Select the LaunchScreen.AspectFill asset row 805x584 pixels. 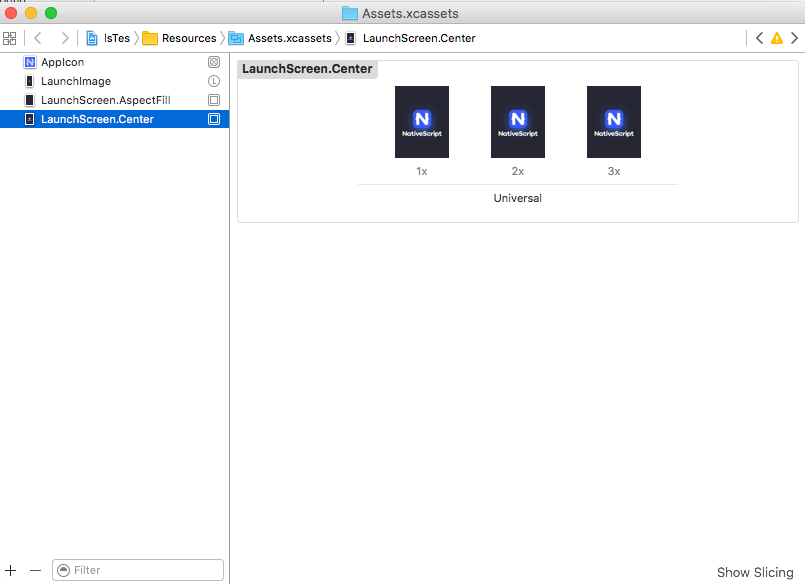114,100
